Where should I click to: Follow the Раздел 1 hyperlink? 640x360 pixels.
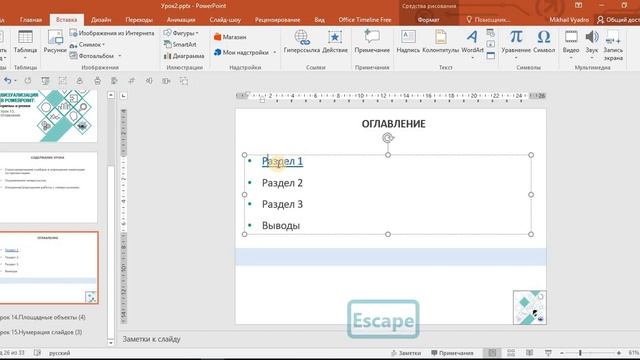click(x=282, y=161)
